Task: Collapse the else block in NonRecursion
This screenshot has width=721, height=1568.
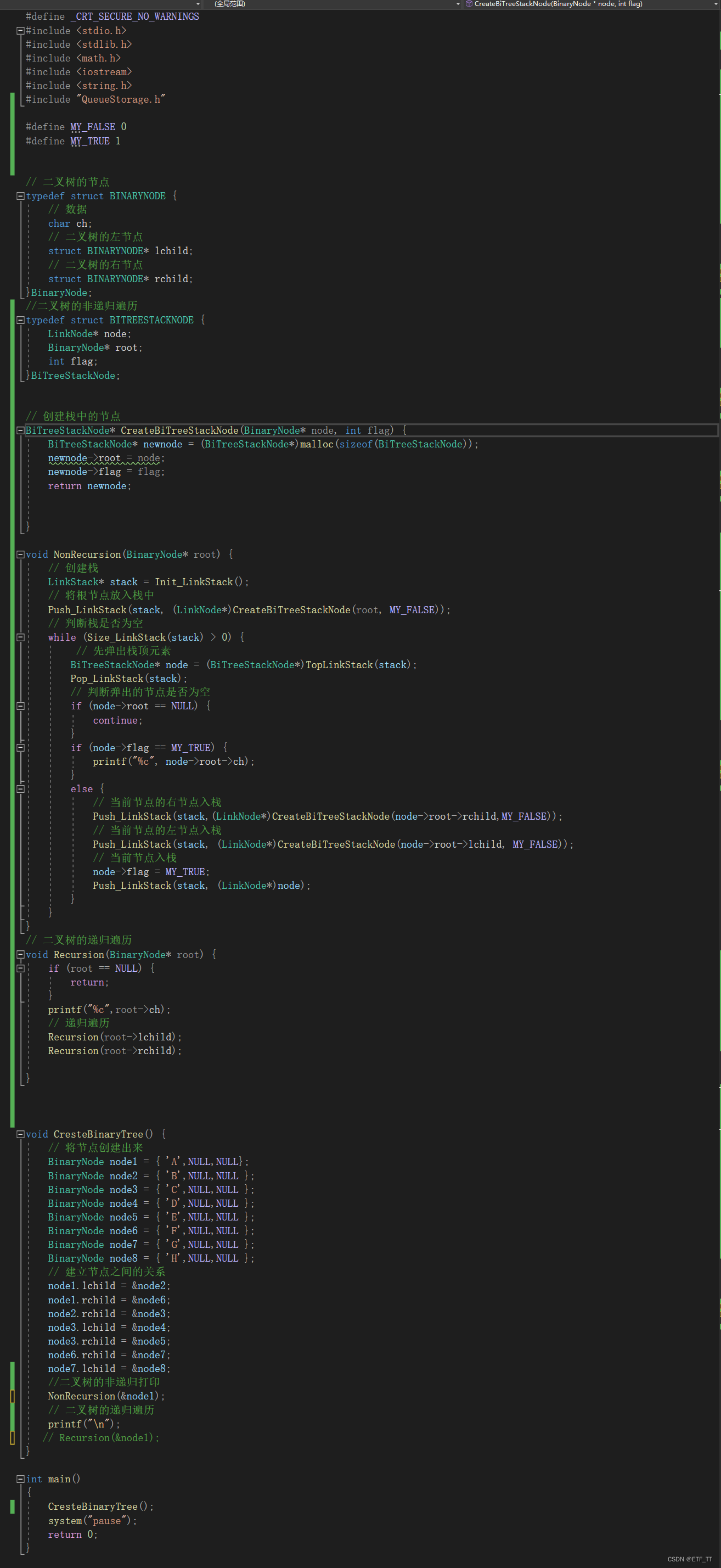Action: click(x=20, y=789)
